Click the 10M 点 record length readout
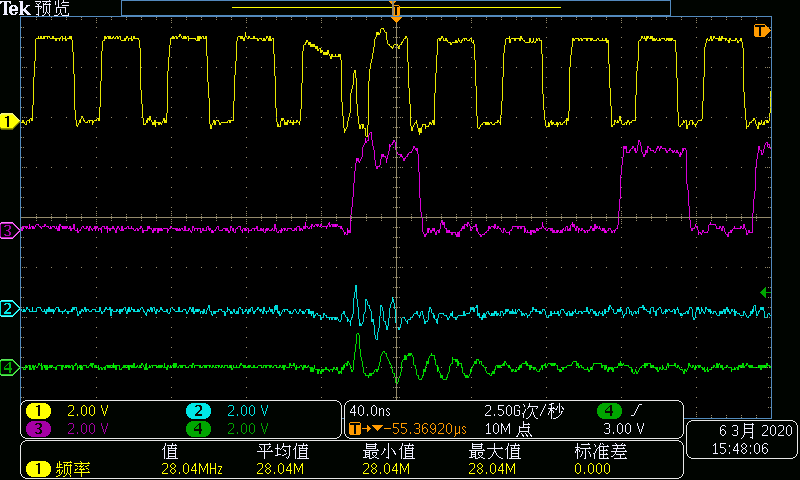 tap(508, 429)
